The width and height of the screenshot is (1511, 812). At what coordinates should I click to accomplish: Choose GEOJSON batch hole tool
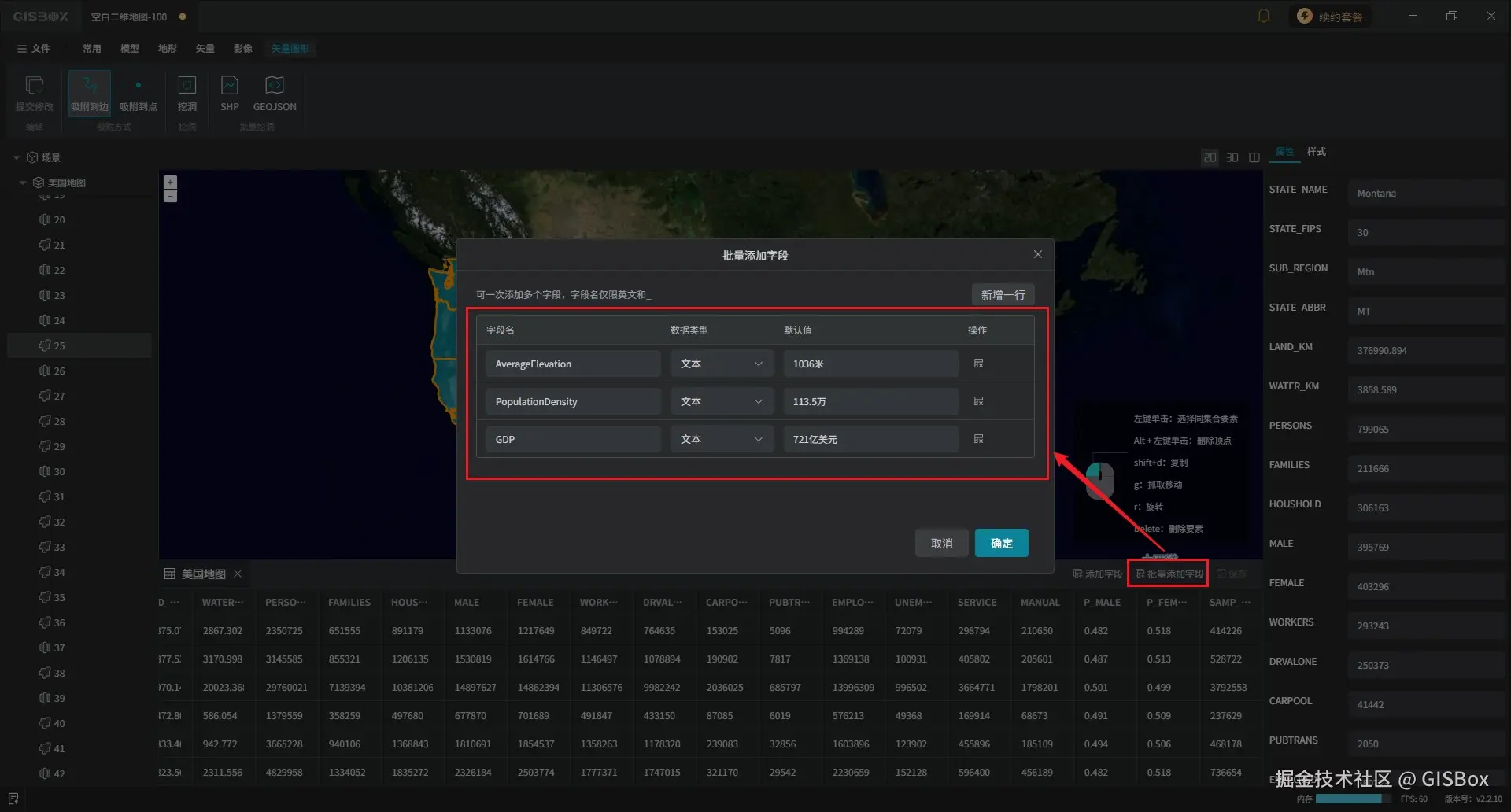pyautogui.click(x=275, y=93)
